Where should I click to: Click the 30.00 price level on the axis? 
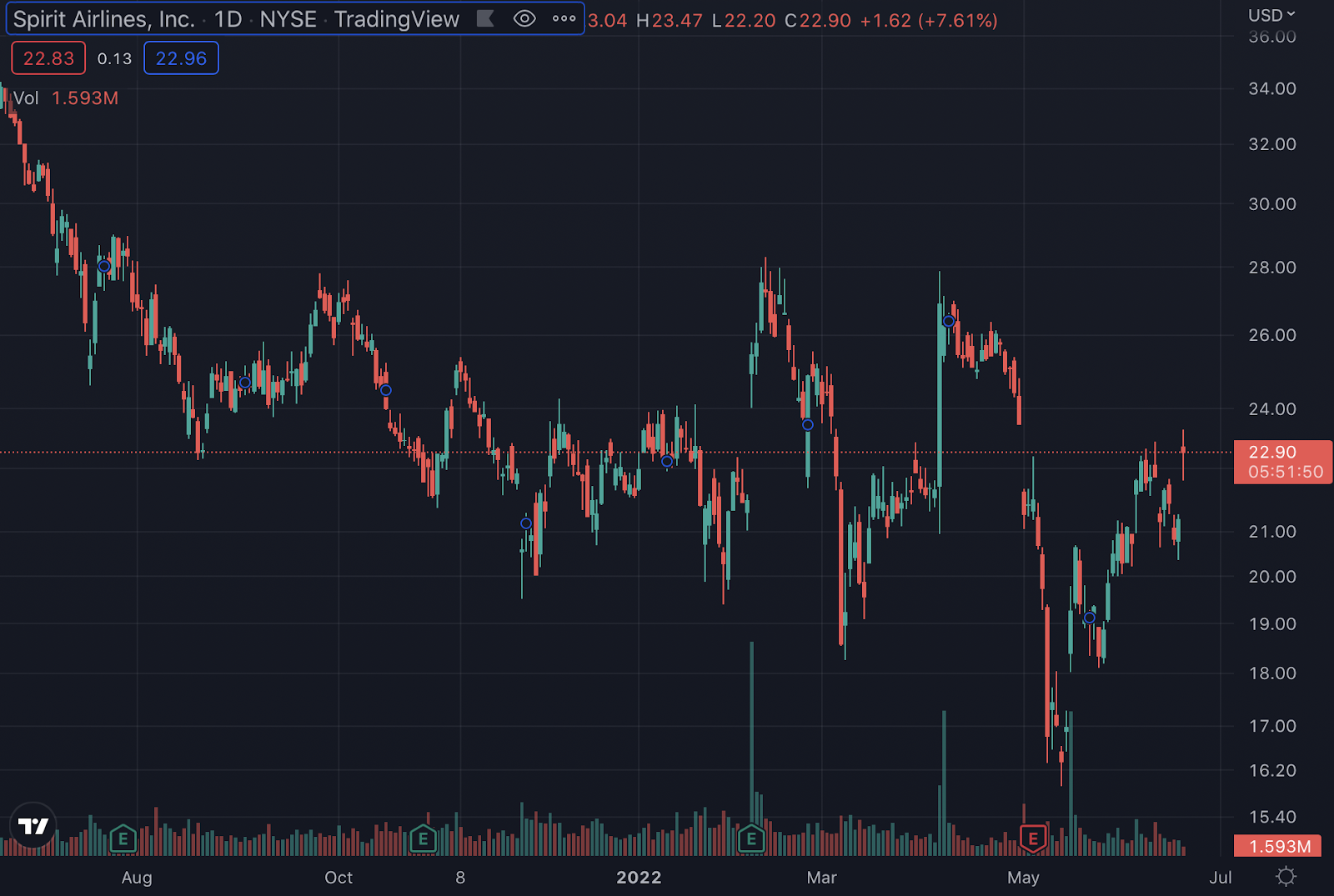click(x=1272, y=204)
